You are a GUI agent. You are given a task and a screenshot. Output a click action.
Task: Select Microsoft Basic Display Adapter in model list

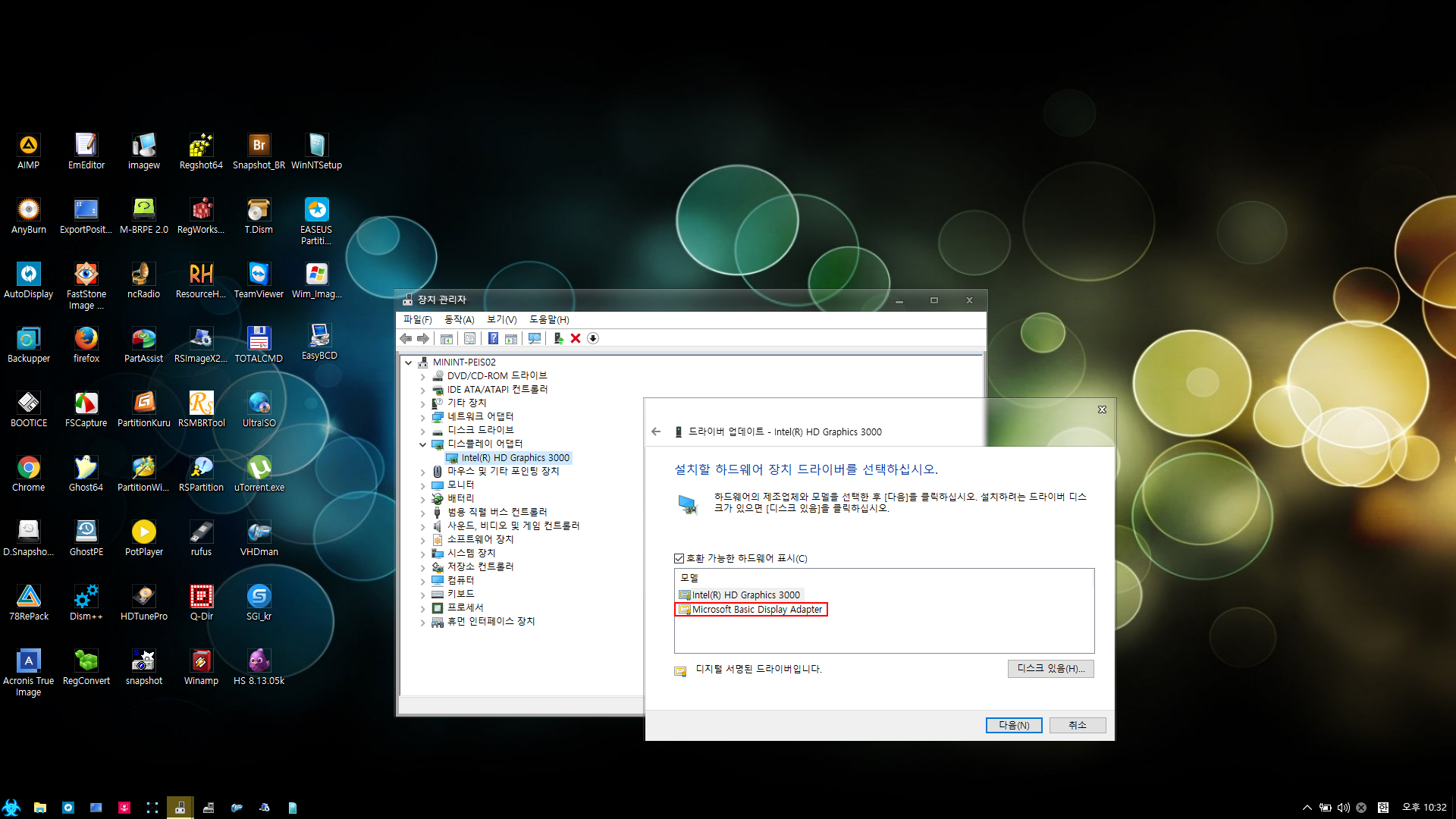tap(751, 610)
